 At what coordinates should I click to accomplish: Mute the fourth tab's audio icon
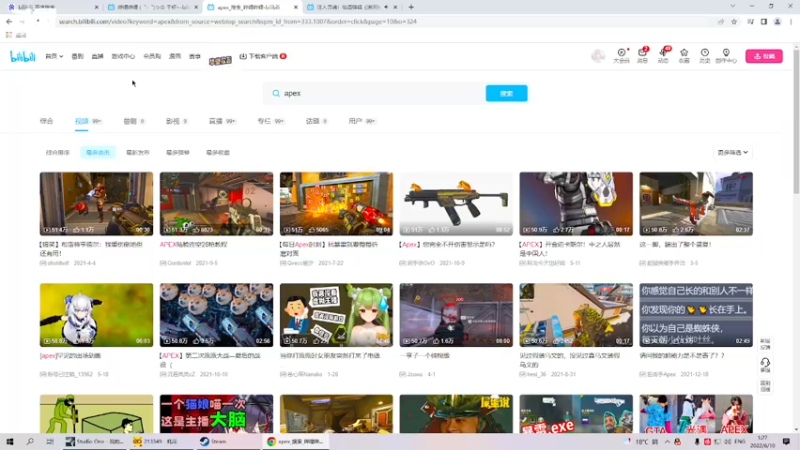(386, 7)
